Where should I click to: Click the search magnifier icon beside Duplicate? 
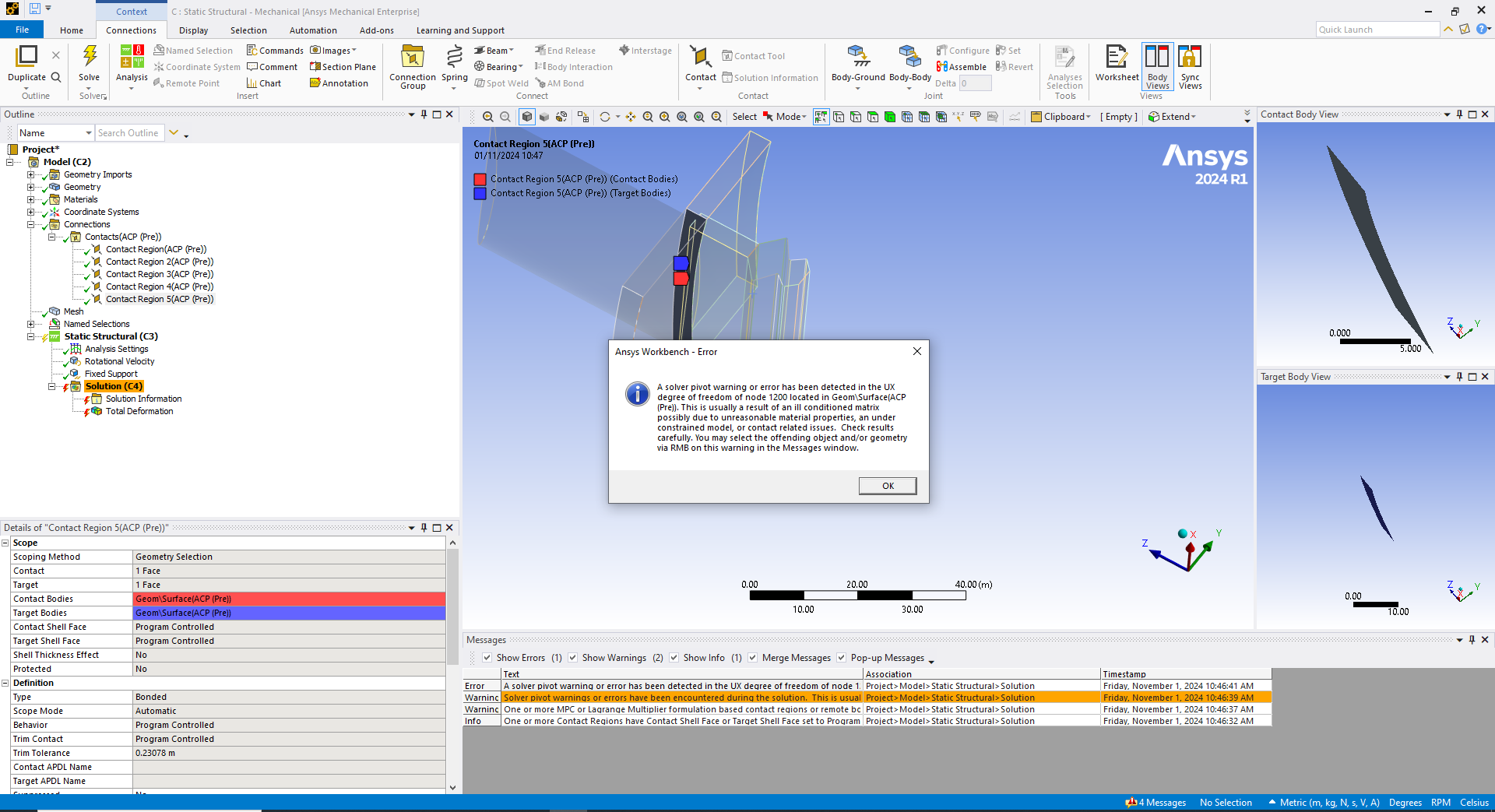56,77
